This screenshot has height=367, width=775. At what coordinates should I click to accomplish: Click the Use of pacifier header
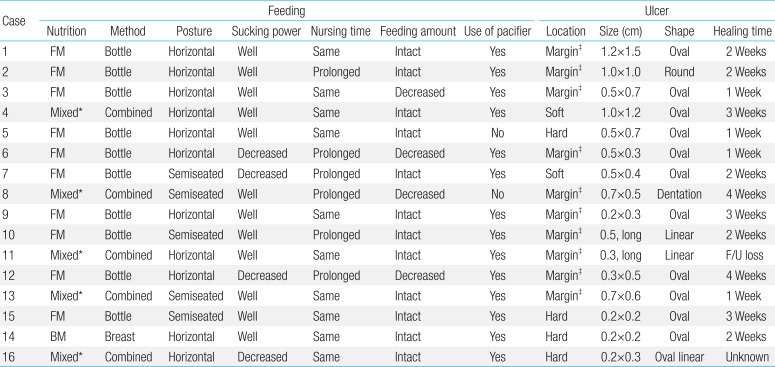click(x=497, y=32)
